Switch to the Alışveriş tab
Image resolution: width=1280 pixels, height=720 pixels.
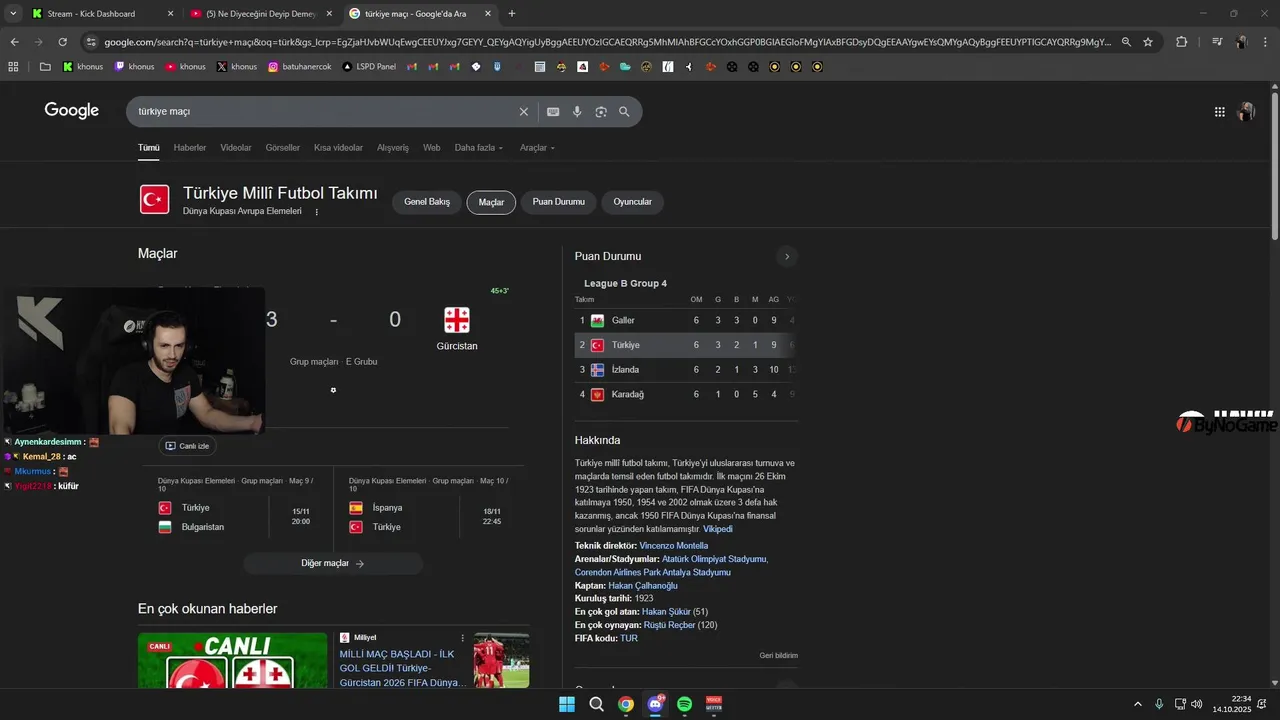[393, 148]
